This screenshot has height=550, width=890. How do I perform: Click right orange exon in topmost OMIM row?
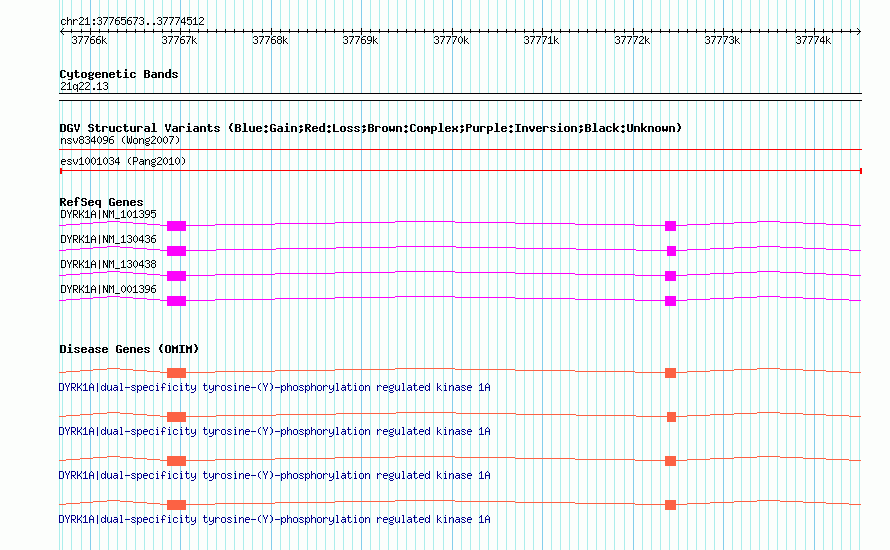(x=670, y=373)
